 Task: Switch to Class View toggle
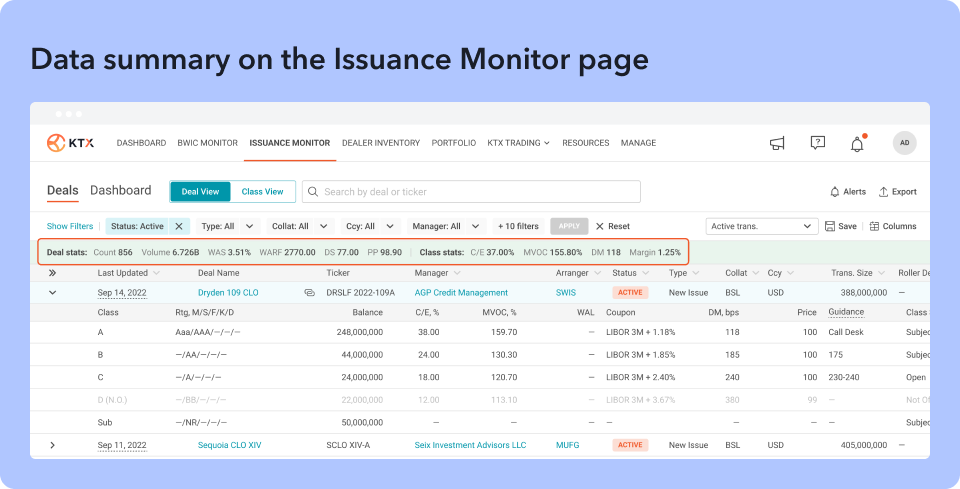point(262,192)
